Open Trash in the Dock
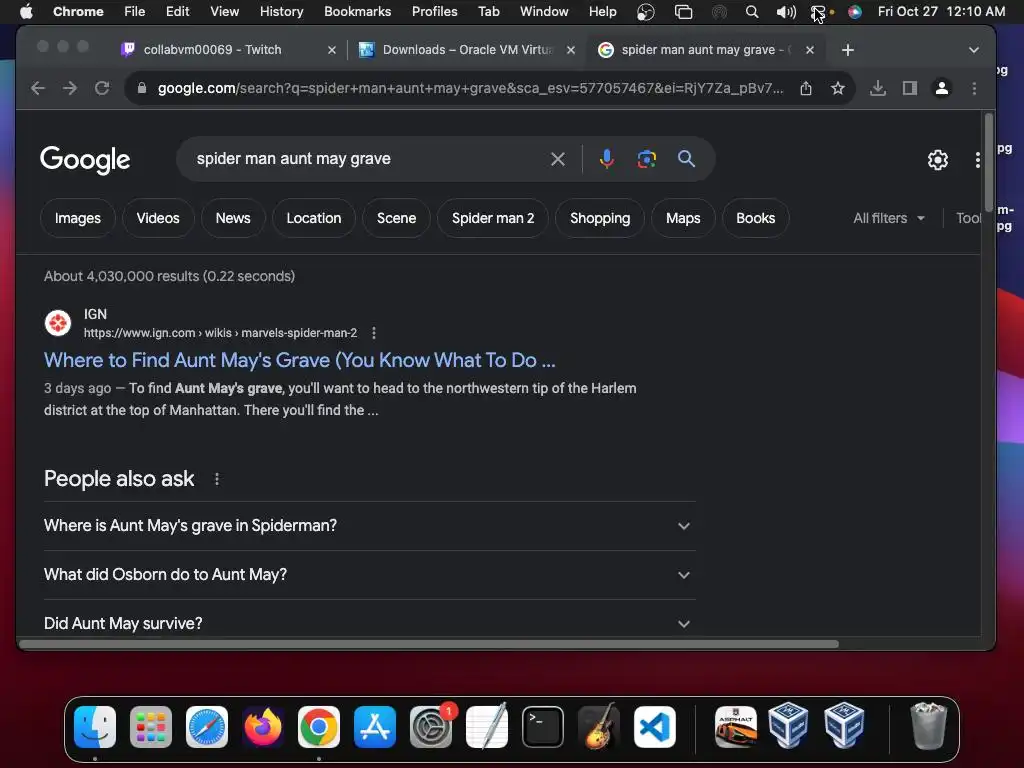 (928, 726)
